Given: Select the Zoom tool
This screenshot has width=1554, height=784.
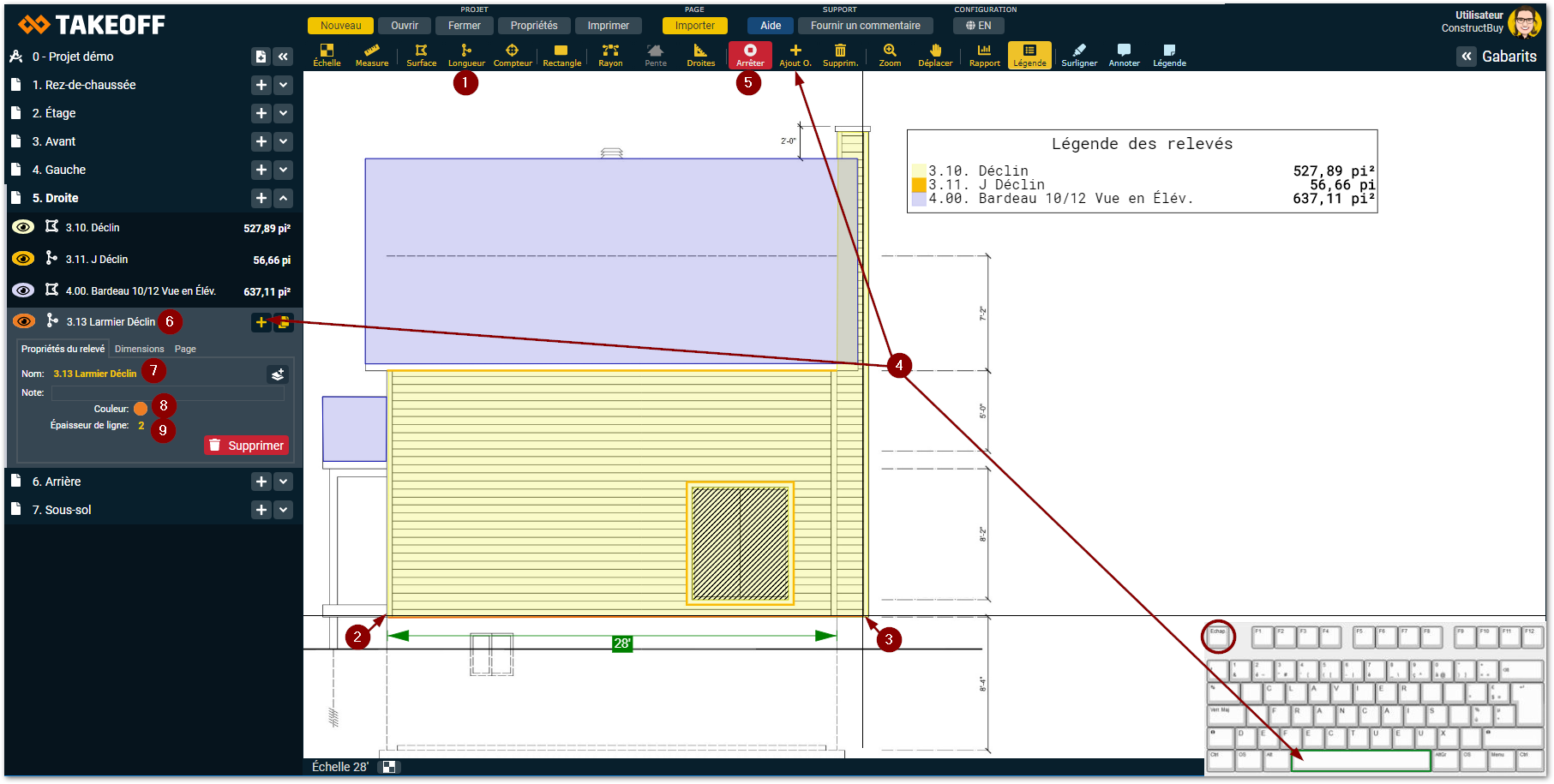Looking at the screenshot, I should click(x=890, y=55).
